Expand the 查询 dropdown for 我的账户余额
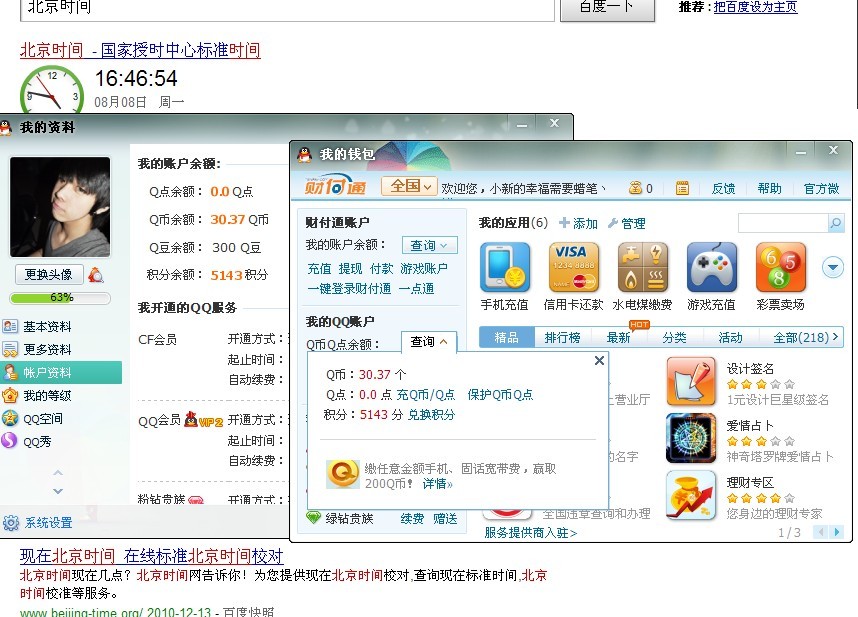The width and height of the screenshot is (858, 617). coord(430,245)
